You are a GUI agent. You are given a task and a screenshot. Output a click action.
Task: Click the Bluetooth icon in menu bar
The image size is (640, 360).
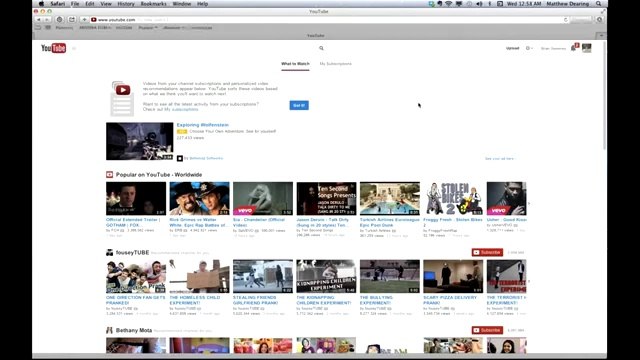[490, 4]
